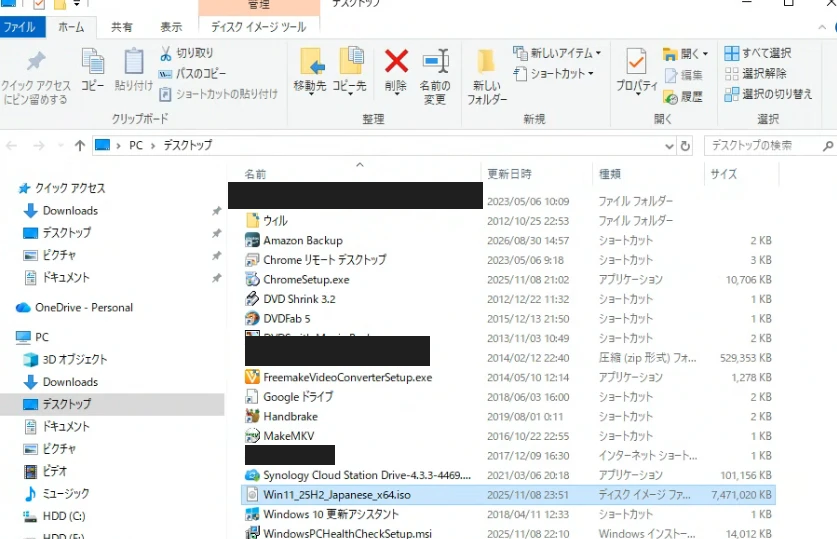Click the Forward navigation arrow
The height and width of the screenshot is (539, 837).
click(x=38, y=145)
